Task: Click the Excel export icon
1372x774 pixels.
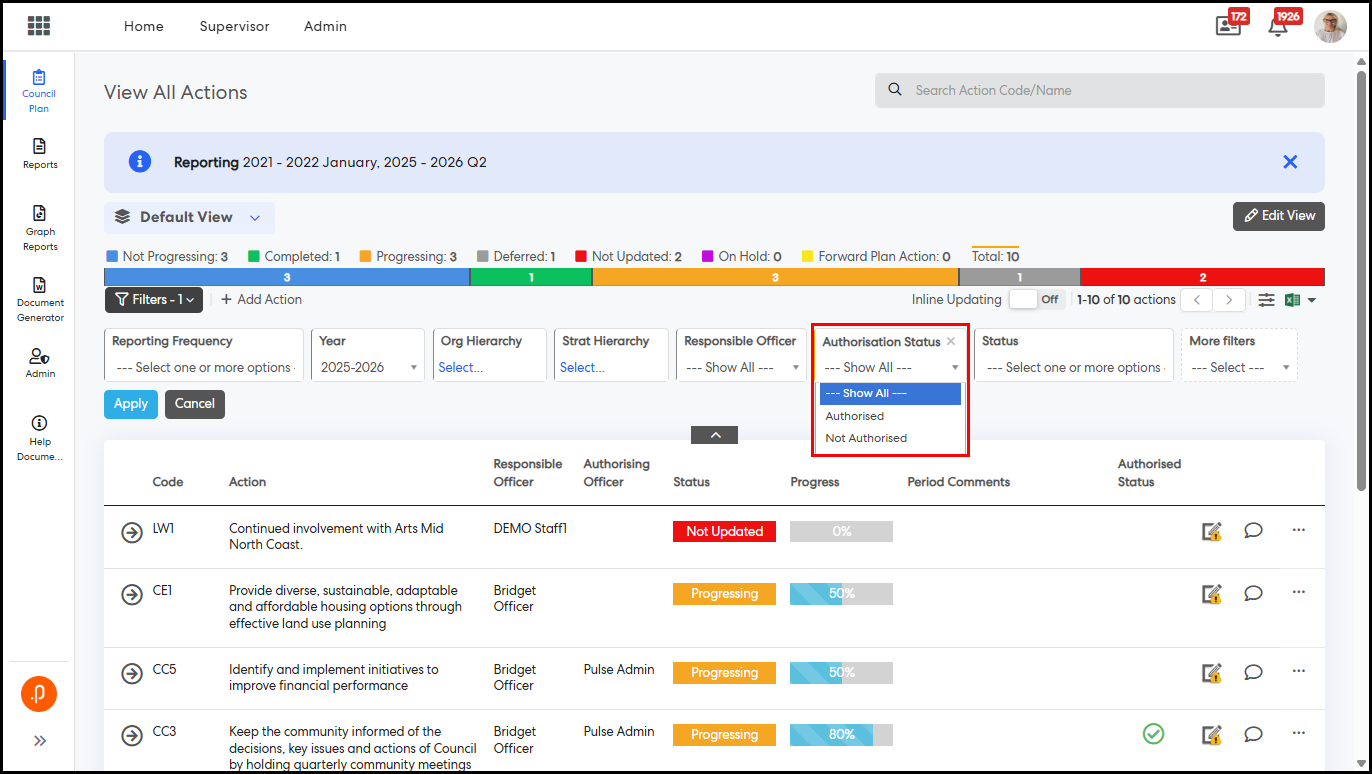Action: pos(1292,300)
